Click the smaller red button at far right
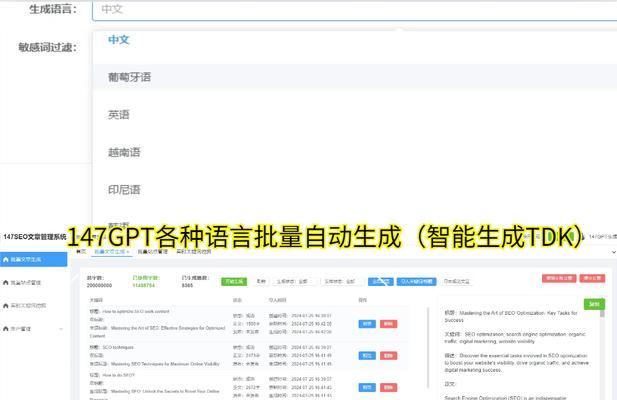The image size is (617, 400). [592, 278]
